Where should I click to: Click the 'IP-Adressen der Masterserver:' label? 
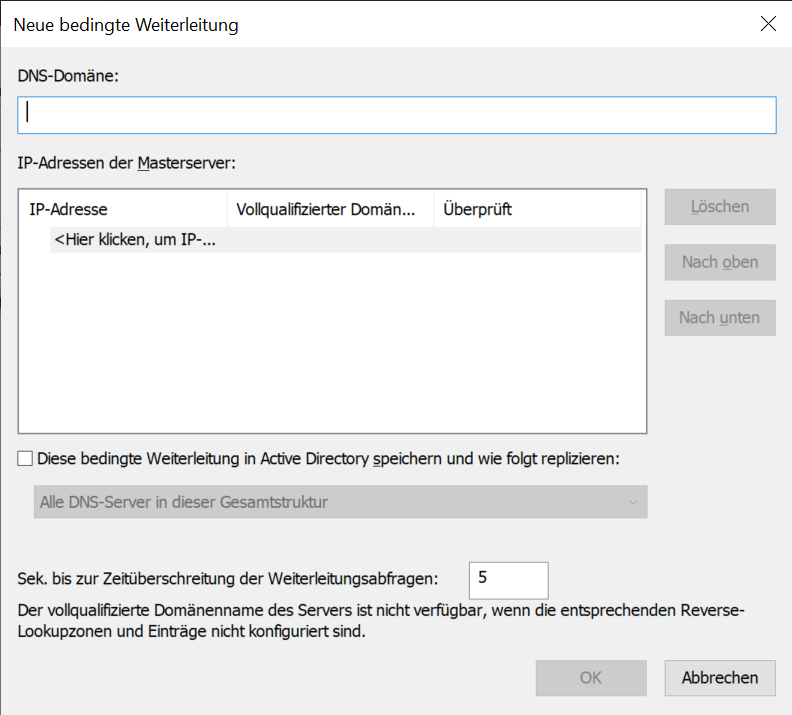(x=127, y=163)
